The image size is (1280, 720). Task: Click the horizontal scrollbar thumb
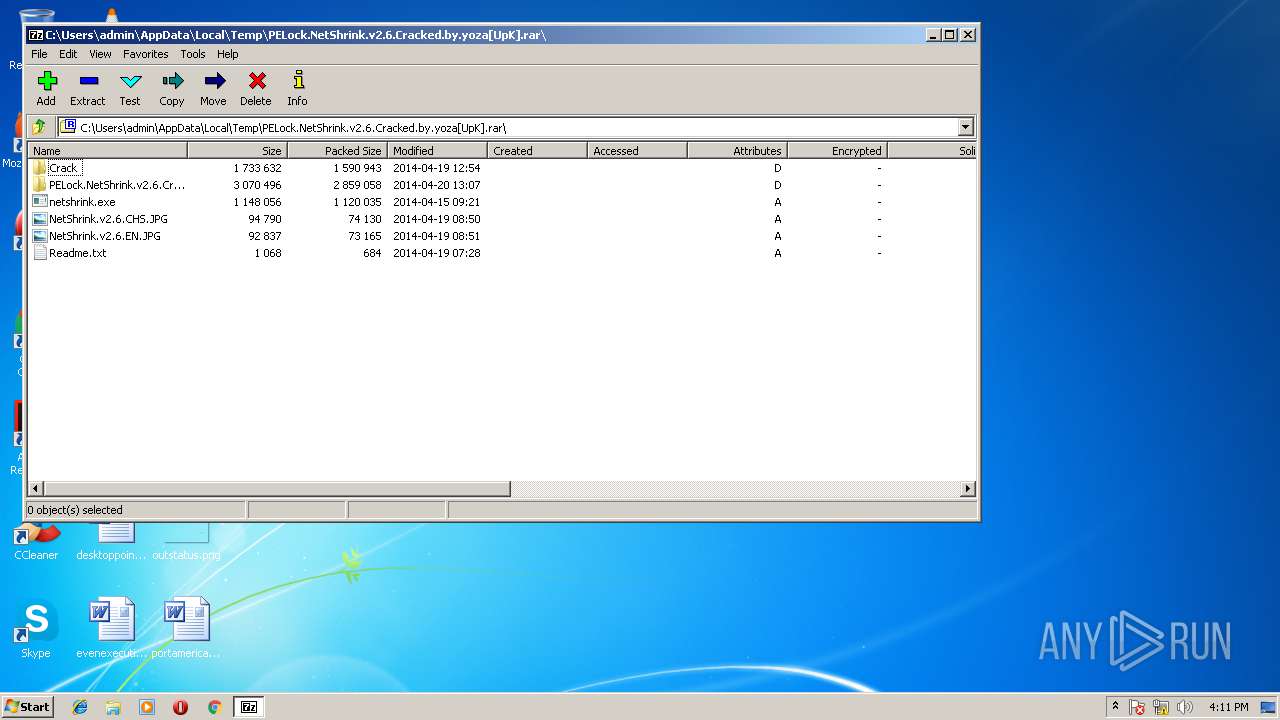tap(277, 489)
